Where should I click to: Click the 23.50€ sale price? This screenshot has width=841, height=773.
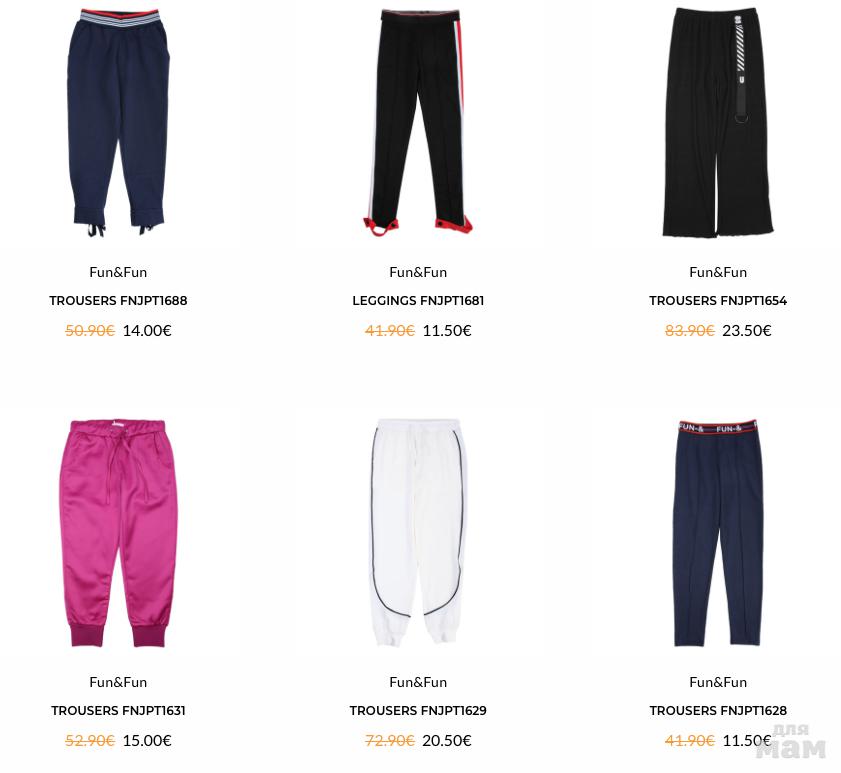747,330
